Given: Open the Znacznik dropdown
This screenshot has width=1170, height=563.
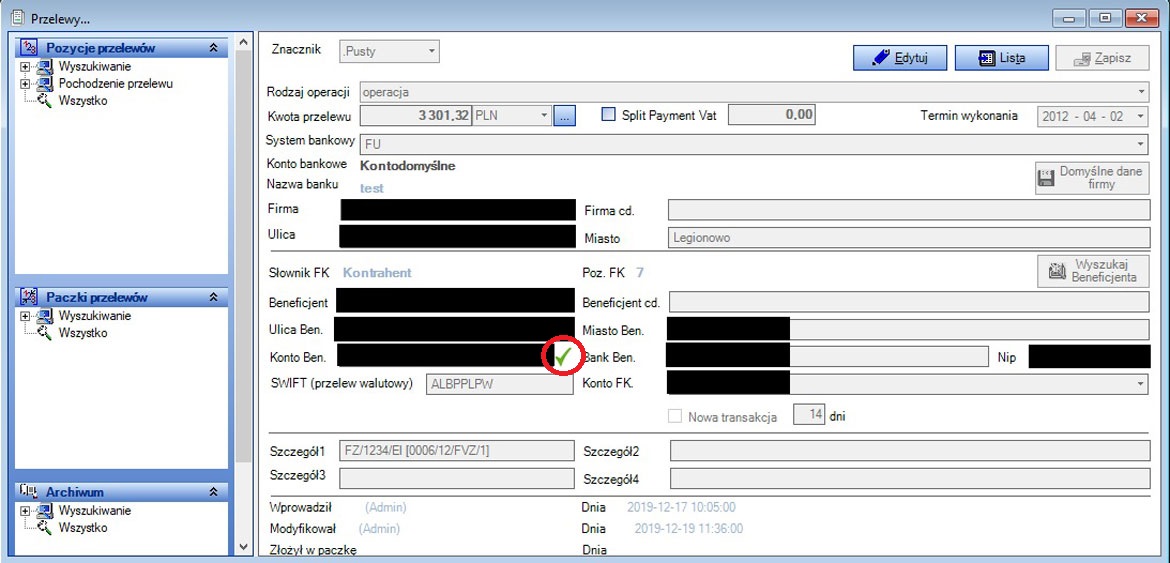Looking at the screenshot, I should [431, 51].
